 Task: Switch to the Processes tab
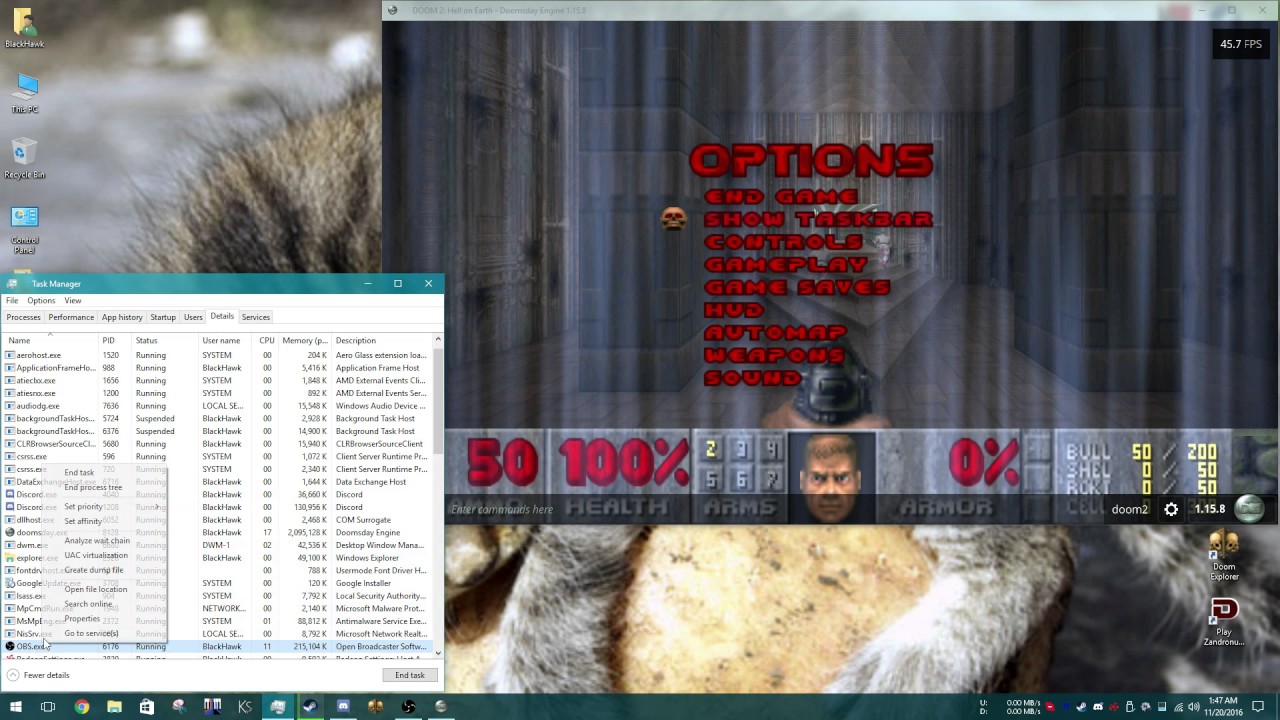[24, 317]
